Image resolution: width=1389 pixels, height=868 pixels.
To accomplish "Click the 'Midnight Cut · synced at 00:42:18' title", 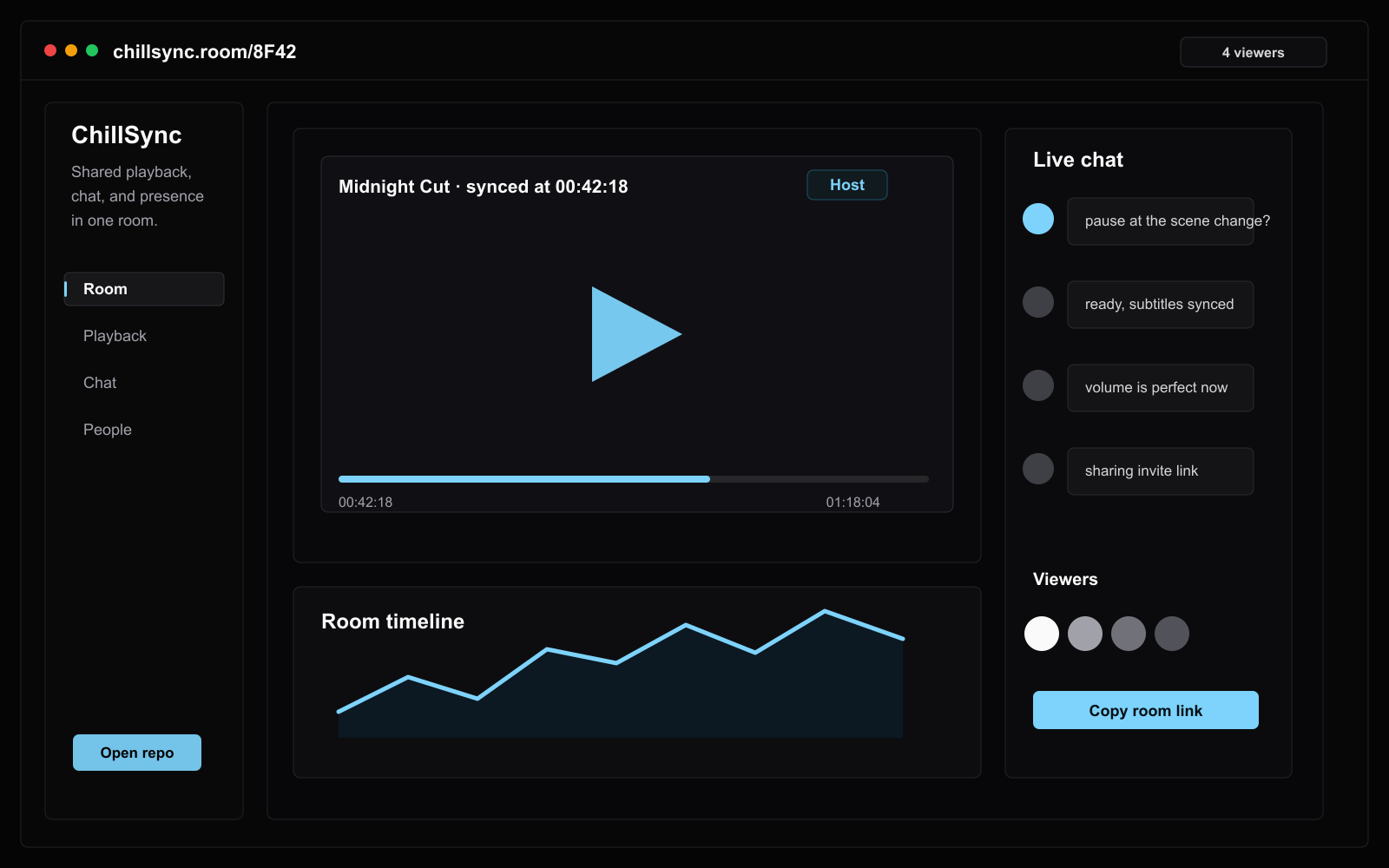I will coord(483,187).
